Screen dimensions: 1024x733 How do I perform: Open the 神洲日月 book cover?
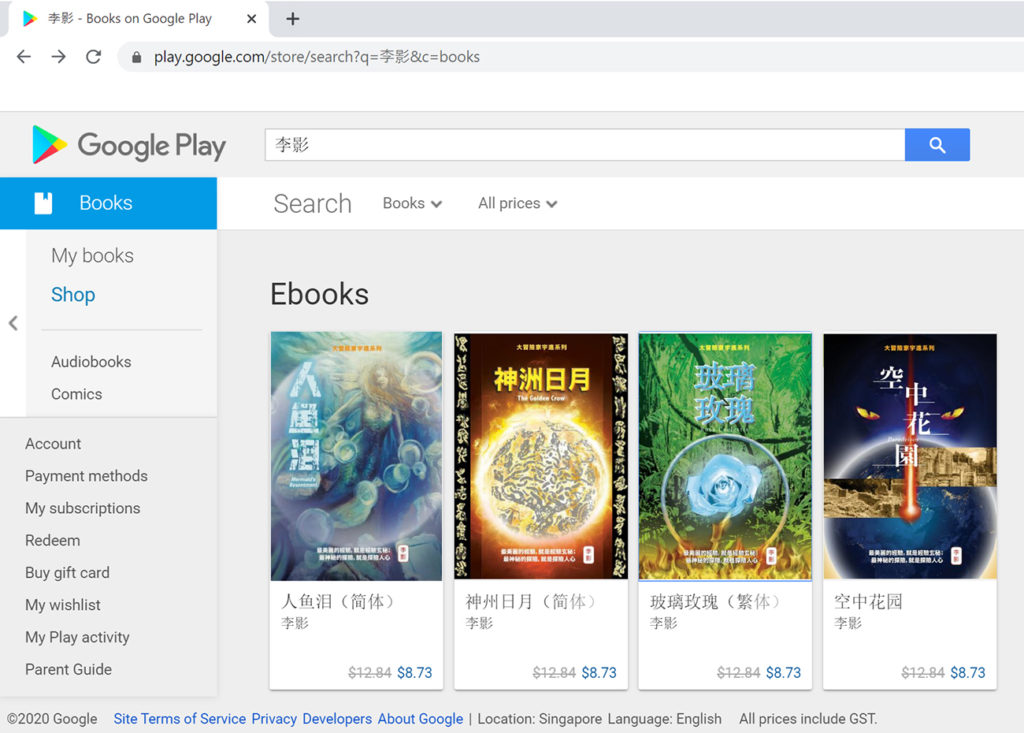[541, 456]
